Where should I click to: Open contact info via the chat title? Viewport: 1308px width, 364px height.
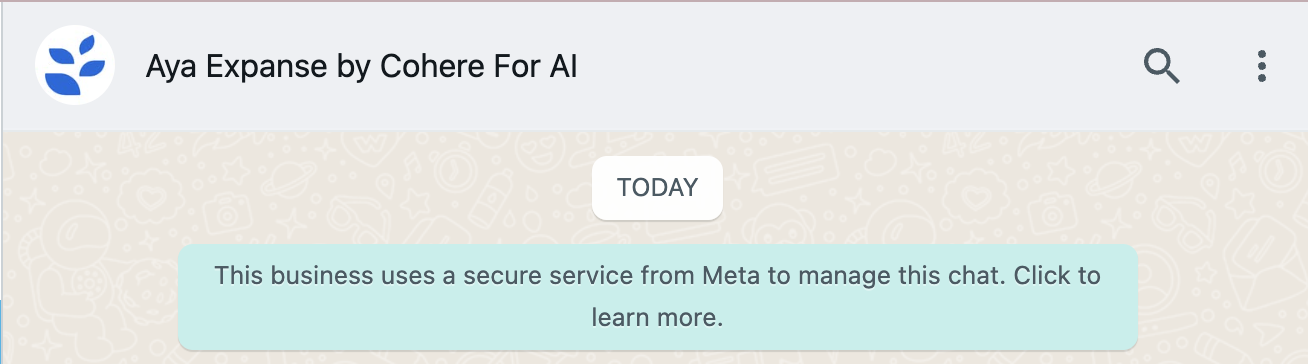361,67
